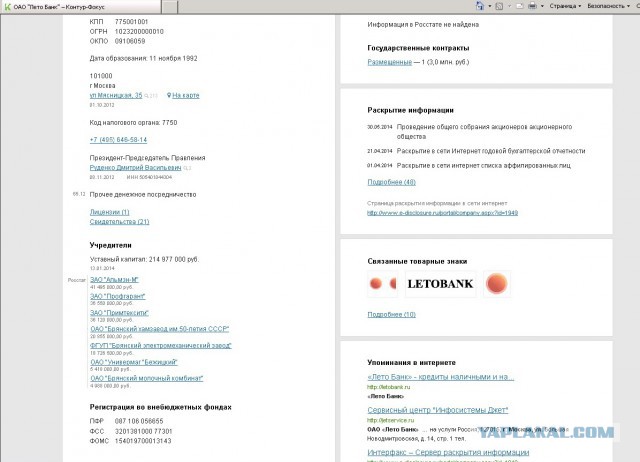Click the LETOBANK wordmark trademark thumbnail

click(x=440, y=284)
